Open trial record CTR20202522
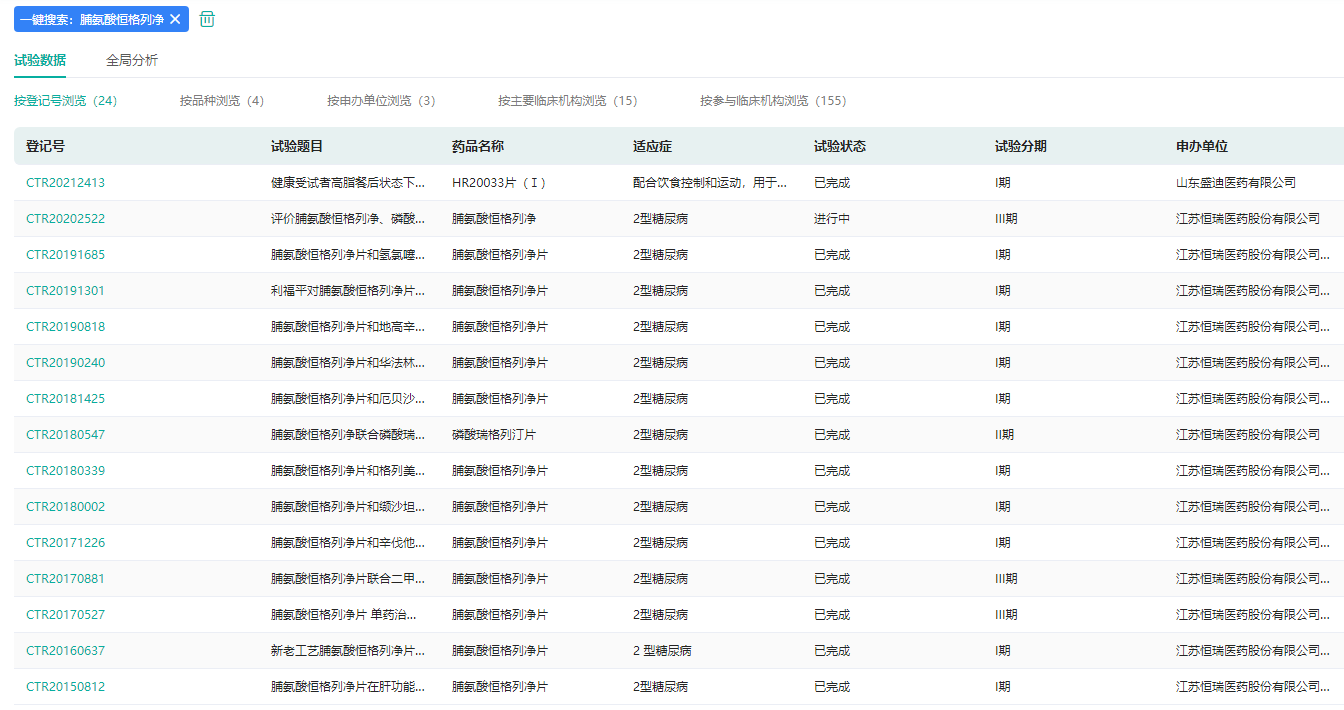This screenshot has height=710, width=1344. click(65, 219)
